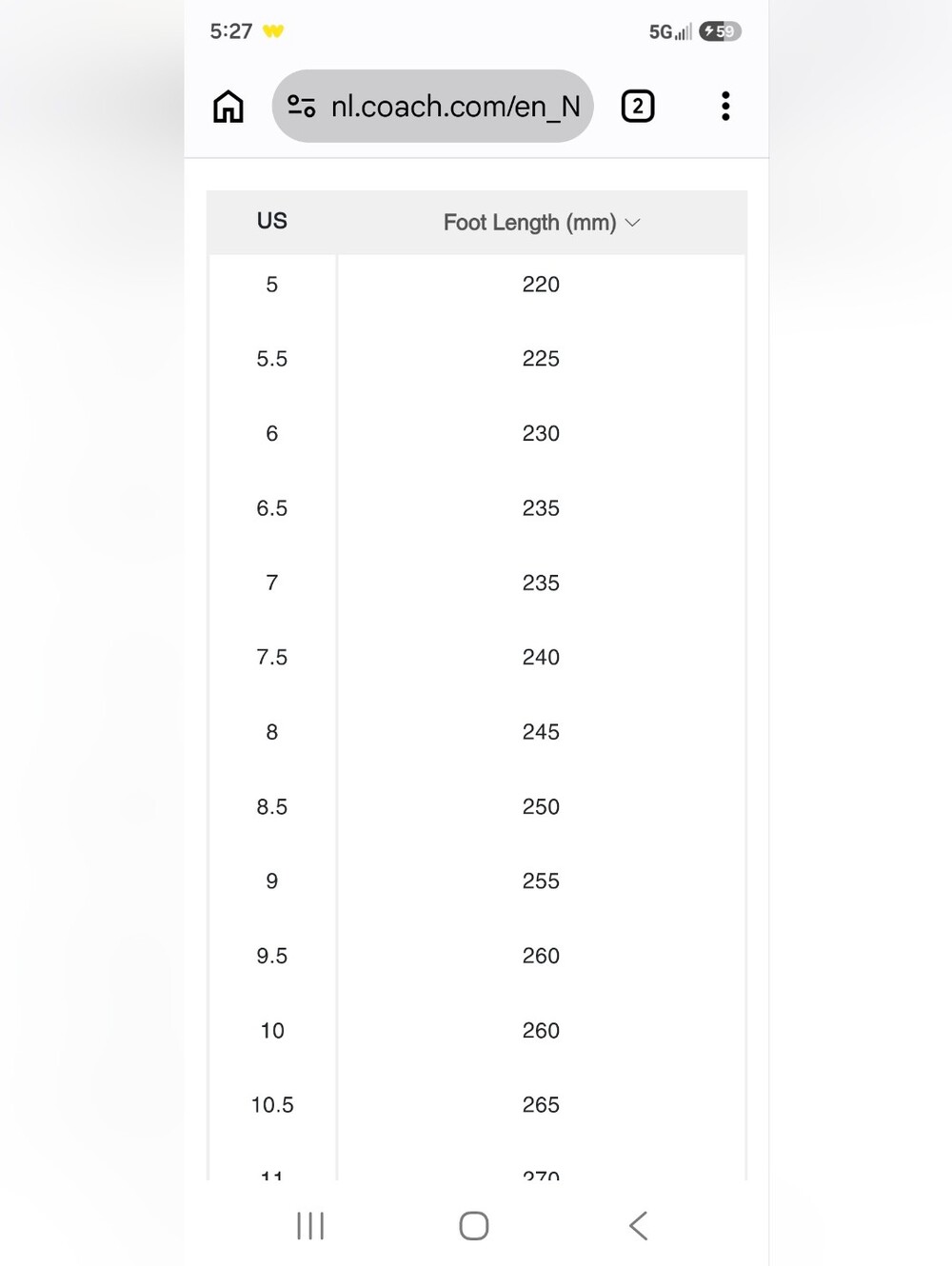This screenshot has height=1266, width=952.
Task: Open the site settings icon in address bar
Action: [302, 106]
